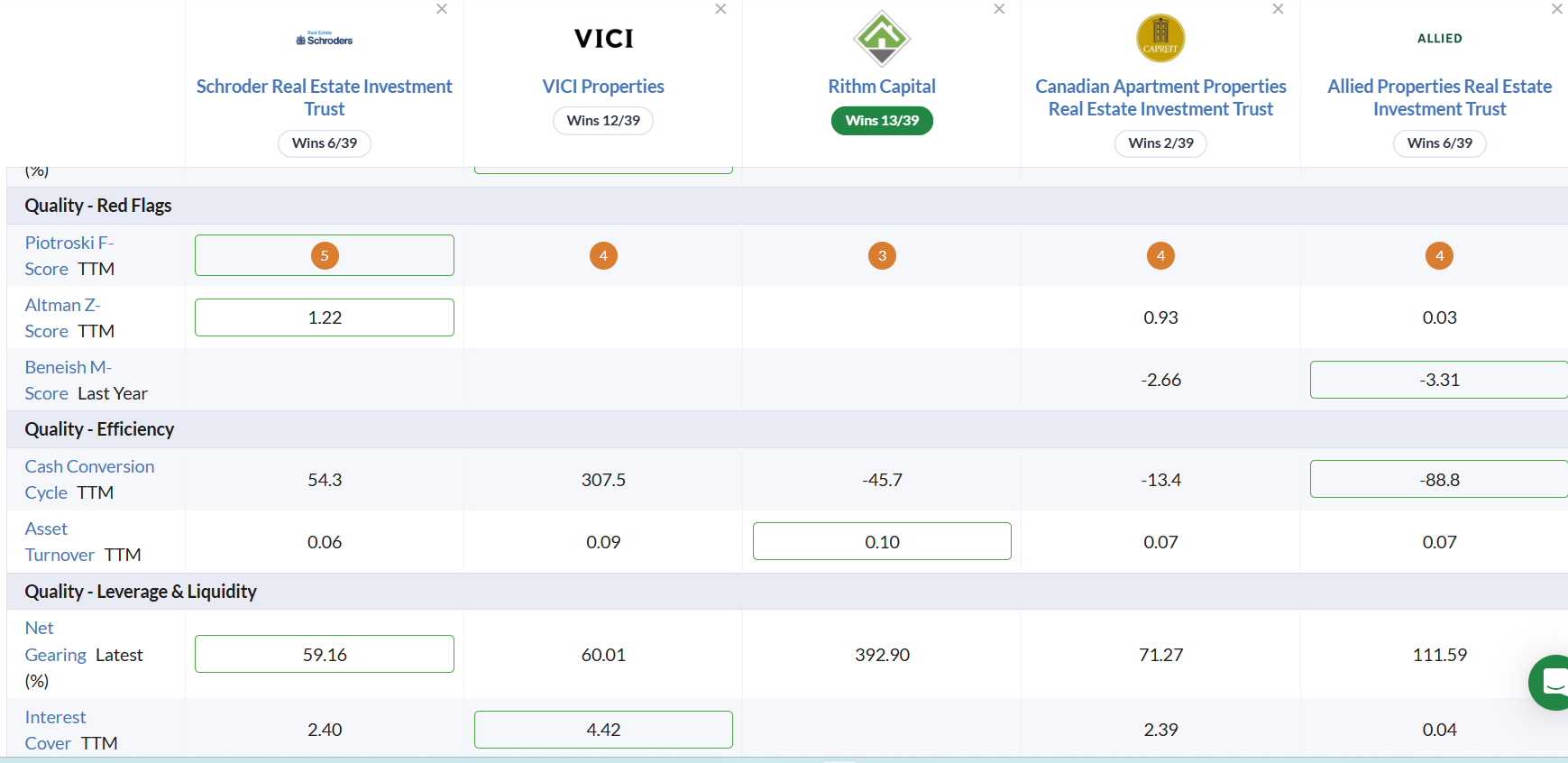Click Net Gearing value 59.16
The width and height of the screenshot is (1568, 763).
tap(325, 654)
